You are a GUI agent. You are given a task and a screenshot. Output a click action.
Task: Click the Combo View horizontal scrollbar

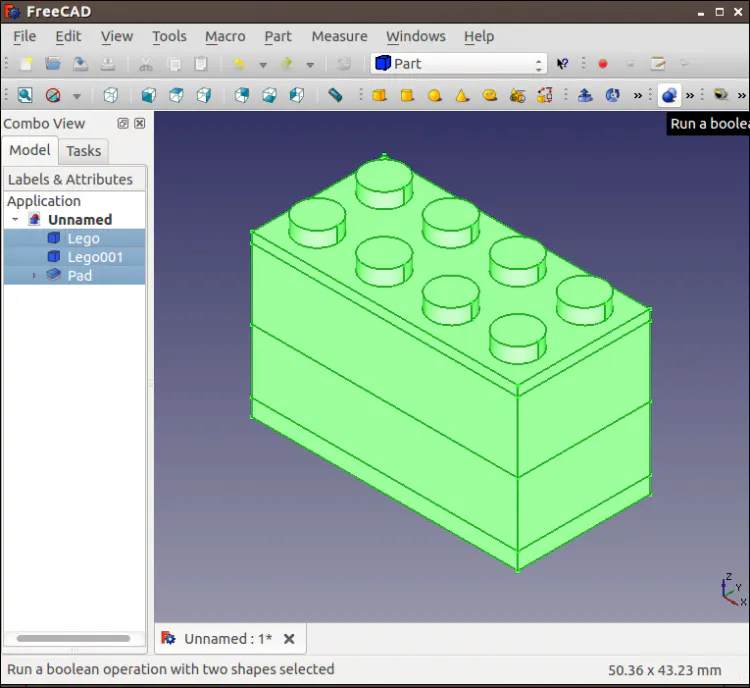click(73, 638)
